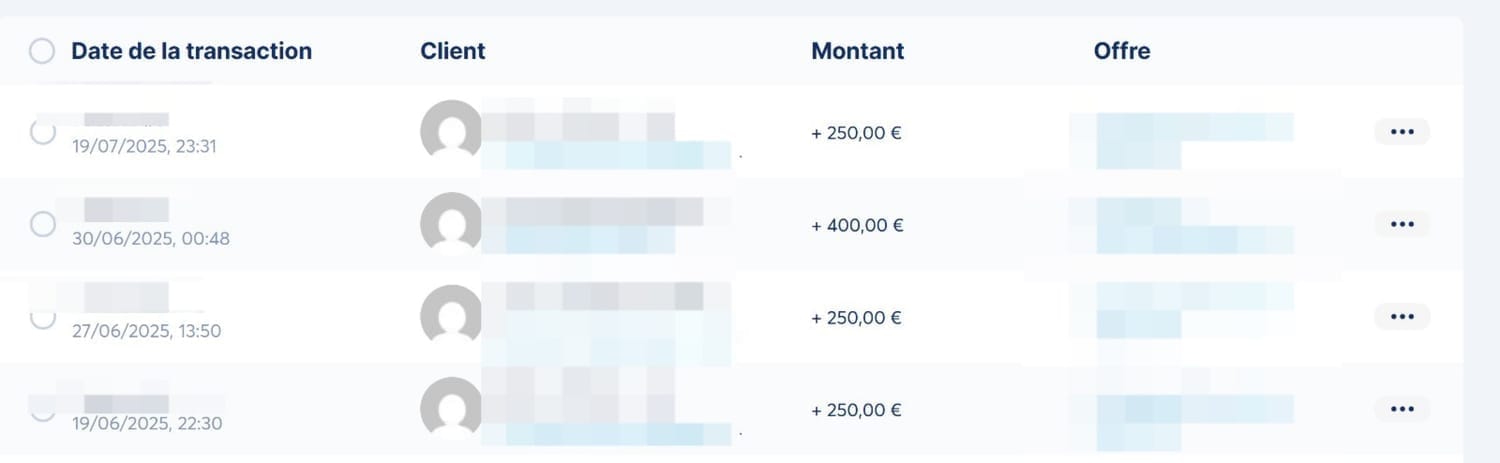Click the 19/06/2025, 22:30 date text
This screenshot has width=1500, height=463.
(x=147, y=423)
